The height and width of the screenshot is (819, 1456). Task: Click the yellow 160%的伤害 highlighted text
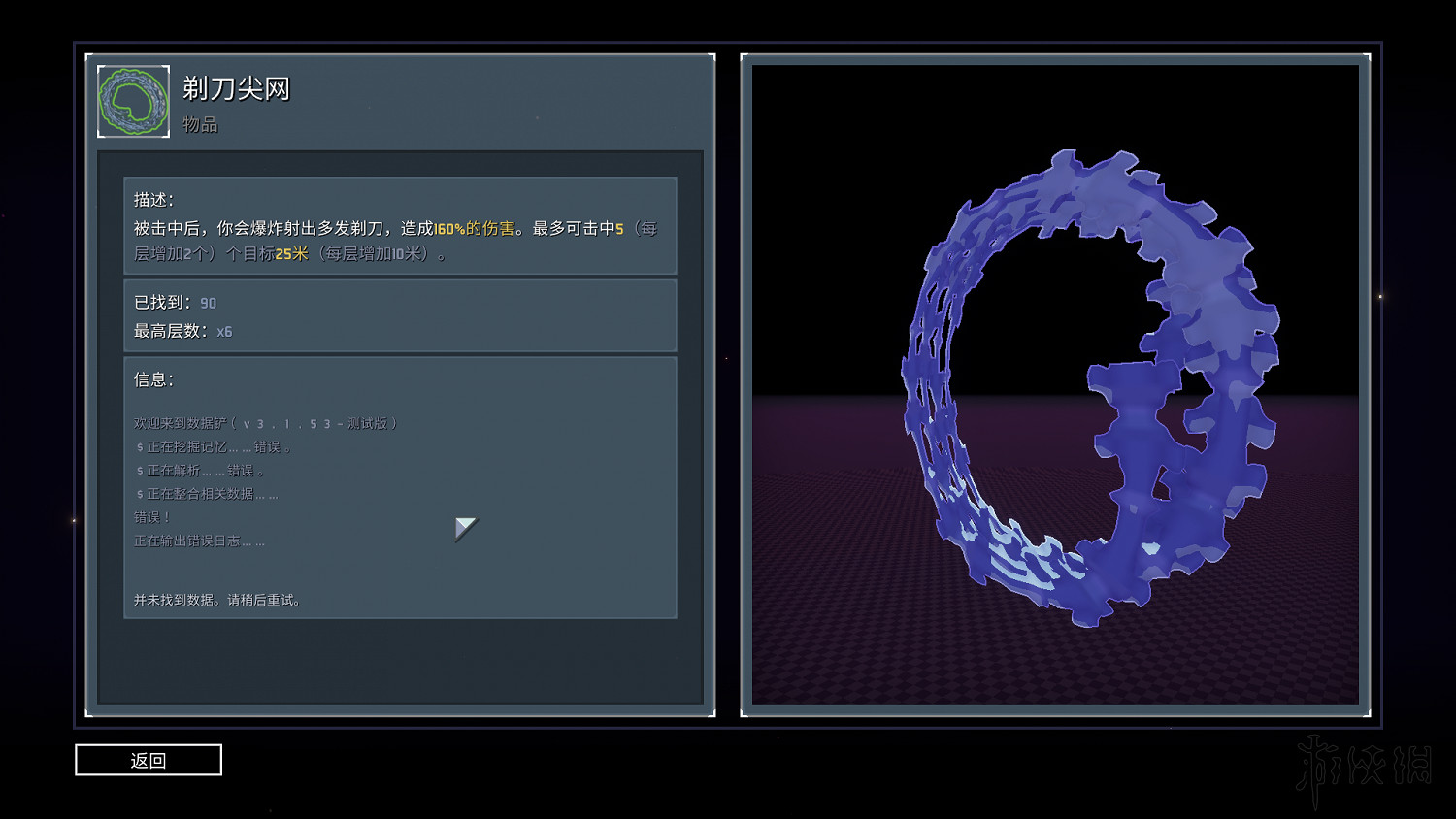474,229
